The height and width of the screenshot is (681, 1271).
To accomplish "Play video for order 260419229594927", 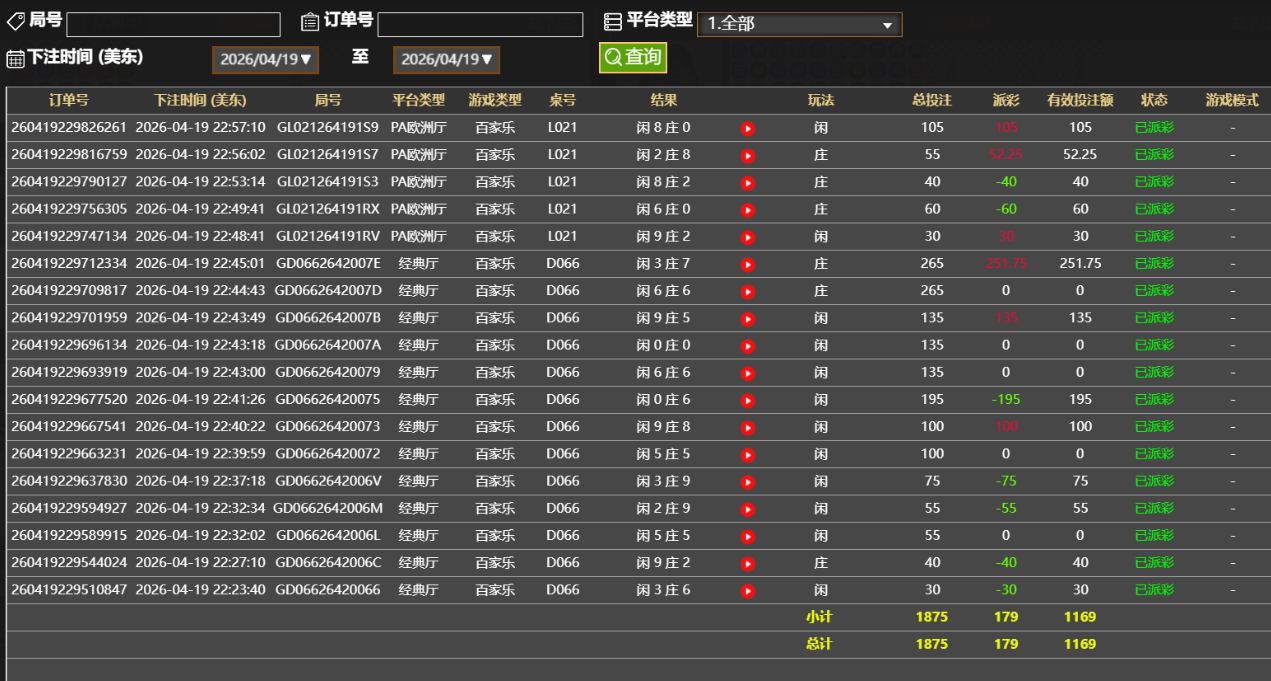I will (747, 509).
